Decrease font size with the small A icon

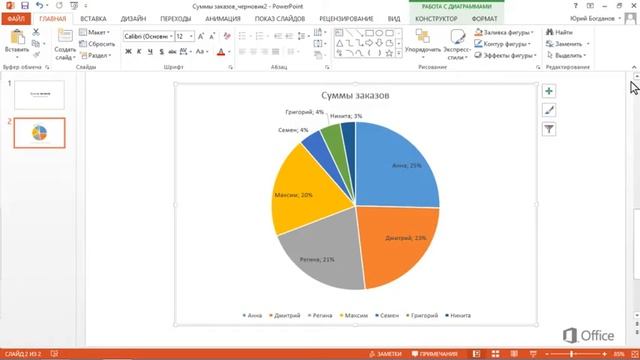tap(212, 37)
